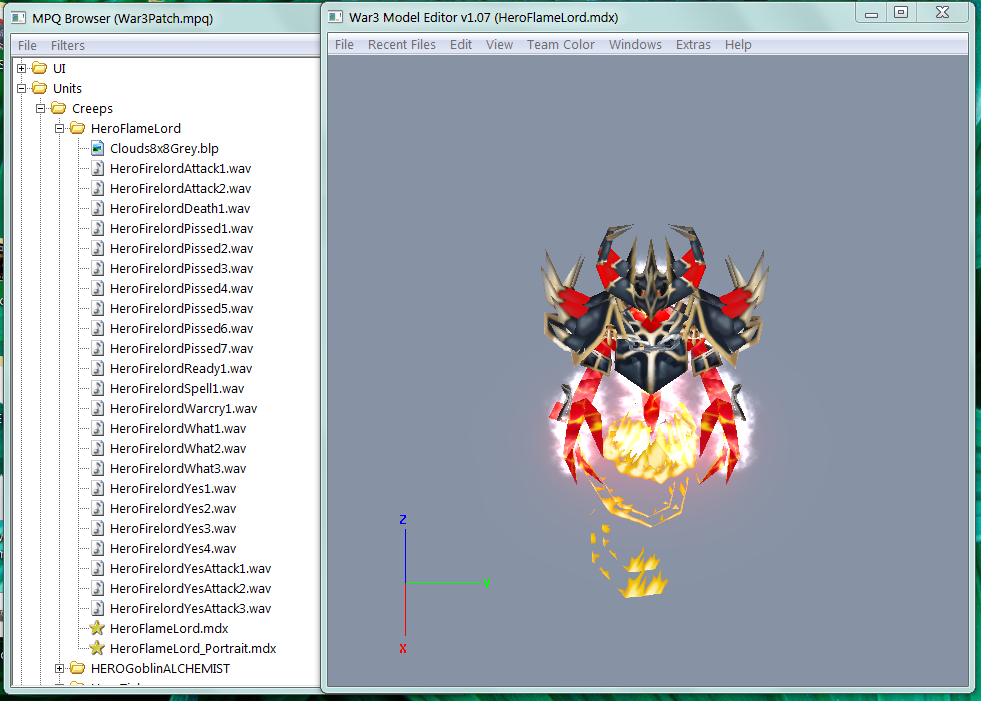
Task: Click the star icon of HeroFlameLord_Portrait.mdx
Action: 97,648
